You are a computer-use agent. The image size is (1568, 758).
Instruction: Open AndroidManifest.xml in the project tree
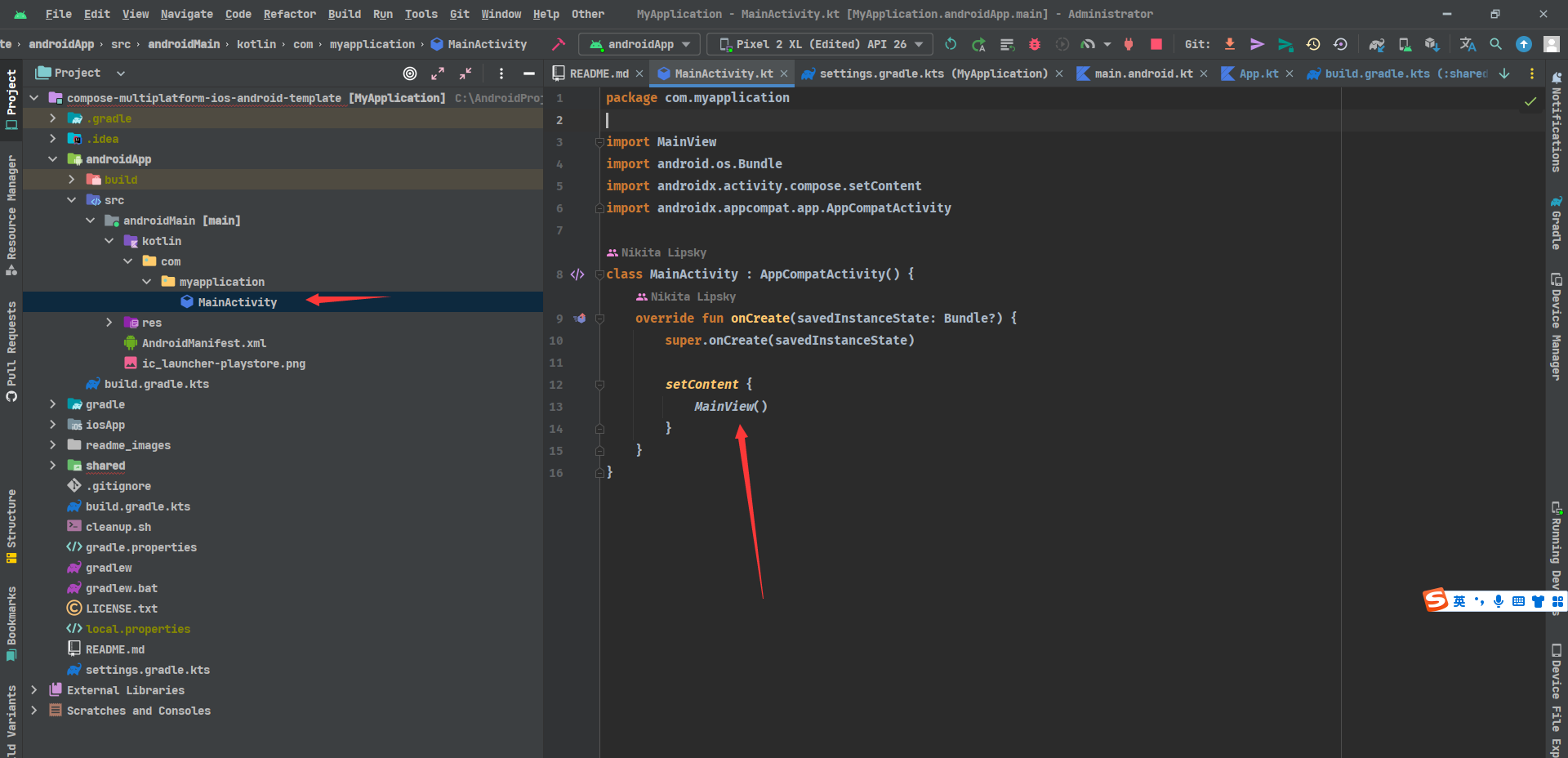(203, 343)
